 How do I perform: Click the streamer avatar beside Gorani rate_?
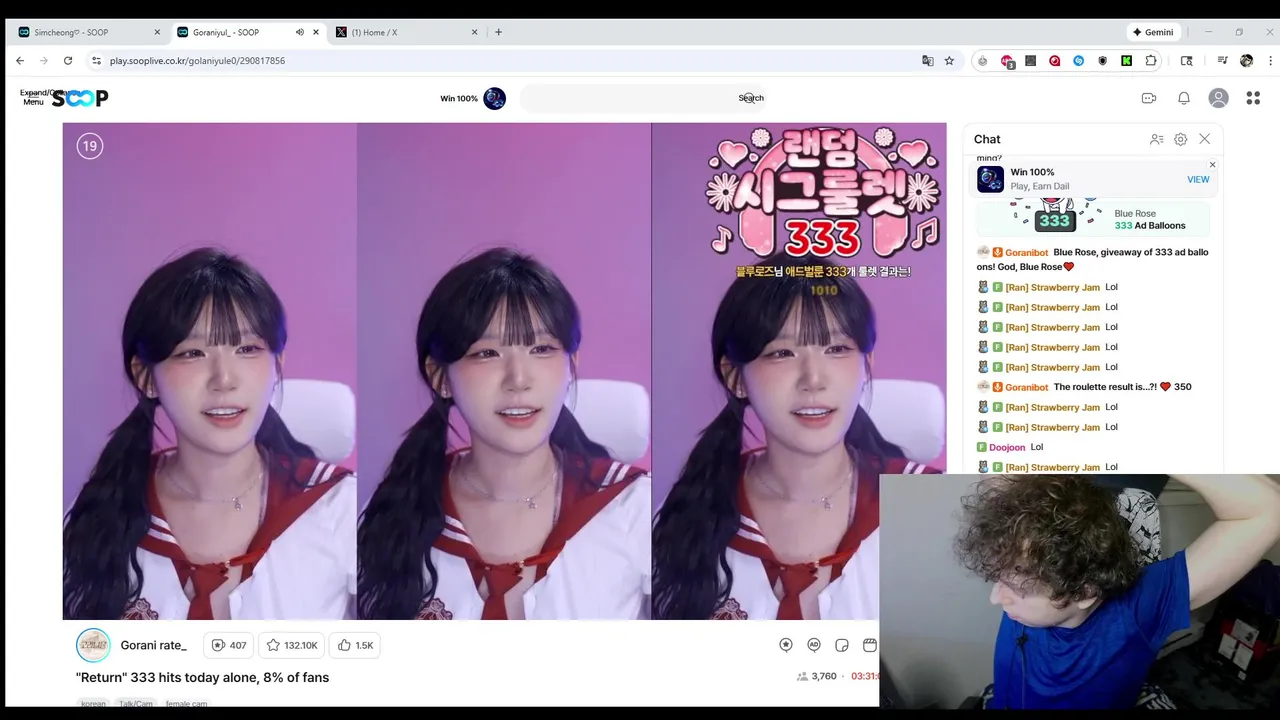tap(93, 645)
